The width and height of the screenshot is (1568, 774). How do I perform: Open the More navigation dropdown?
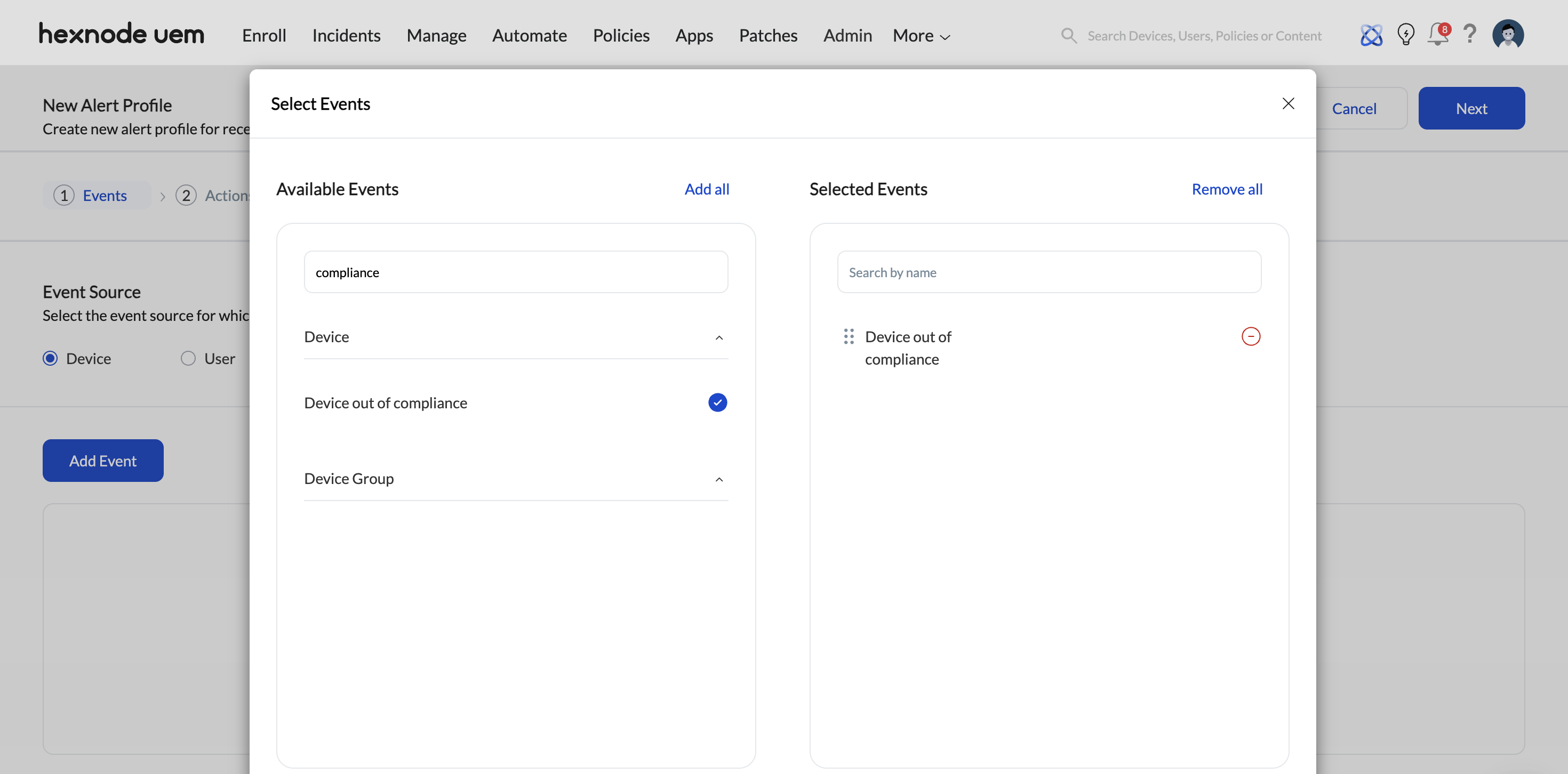921,36
